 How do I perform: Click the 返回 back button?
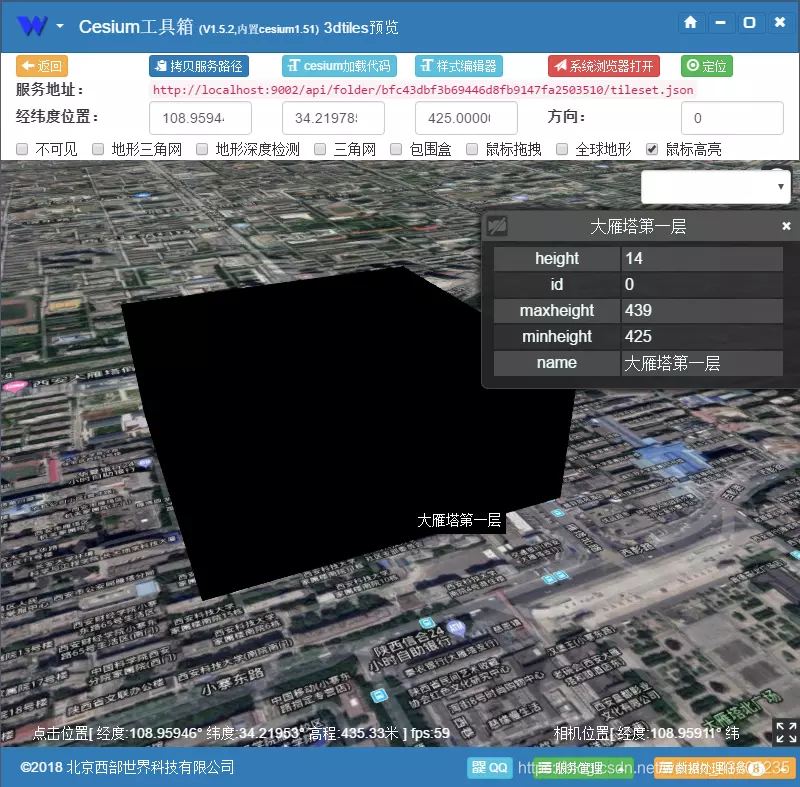[42, 66]
